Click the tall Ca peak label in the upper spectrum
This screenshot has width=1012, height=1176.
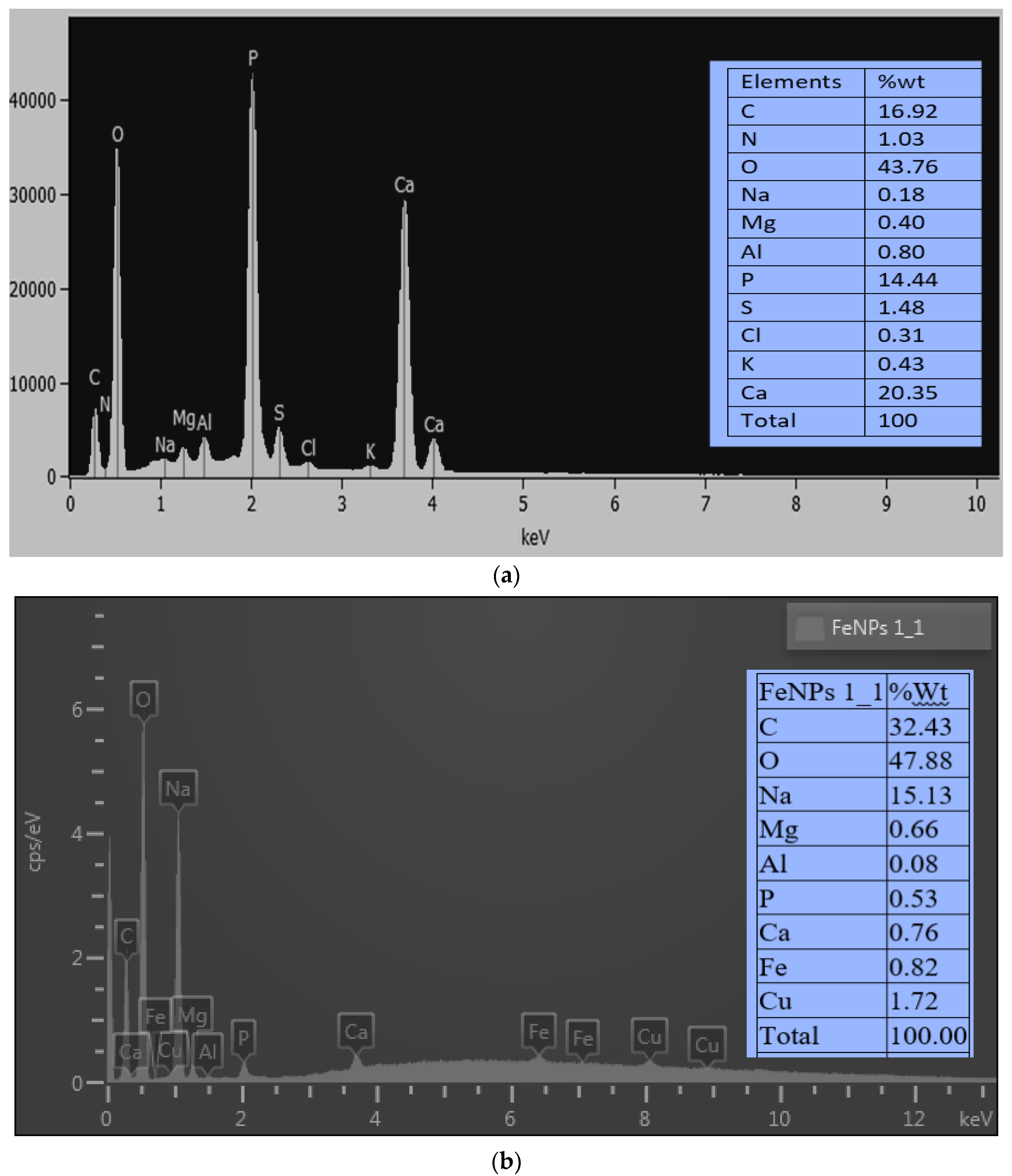click(404, 185)
